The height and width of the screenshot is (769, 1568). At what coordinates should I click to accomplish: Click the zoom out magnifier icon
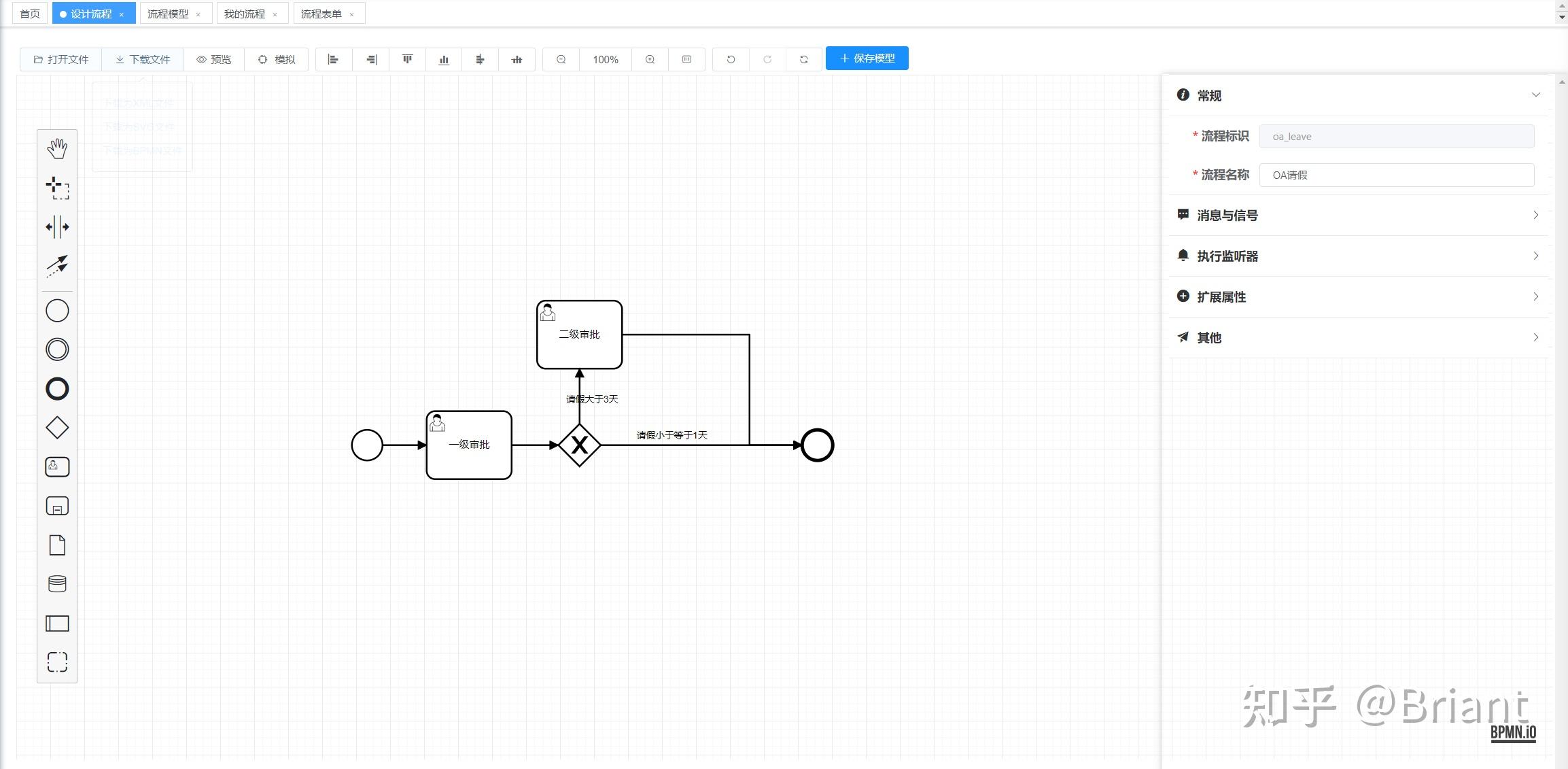pos(561,59)
